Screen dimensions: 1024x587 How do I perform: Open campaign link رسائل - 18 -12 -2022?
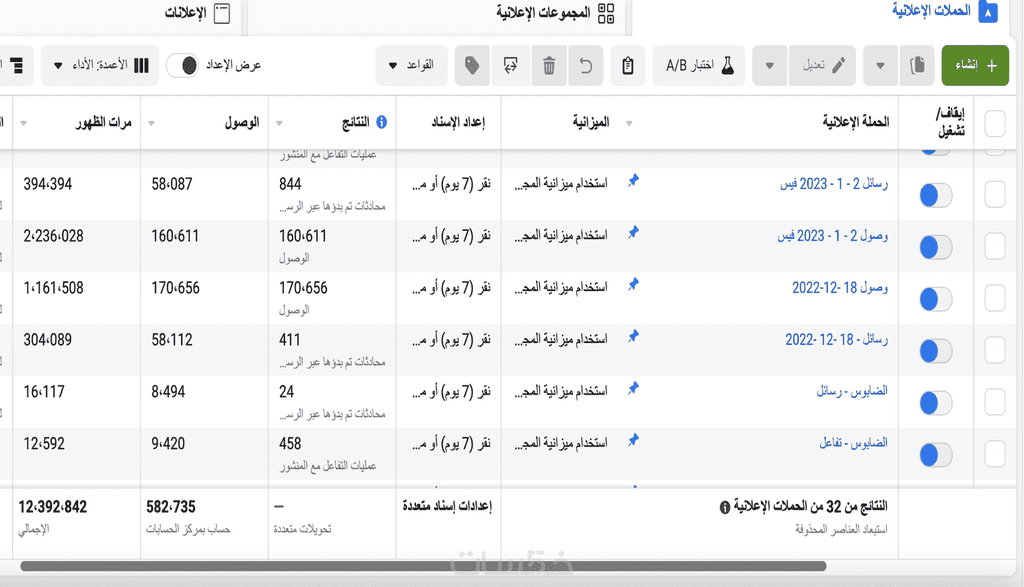point(837,340)
